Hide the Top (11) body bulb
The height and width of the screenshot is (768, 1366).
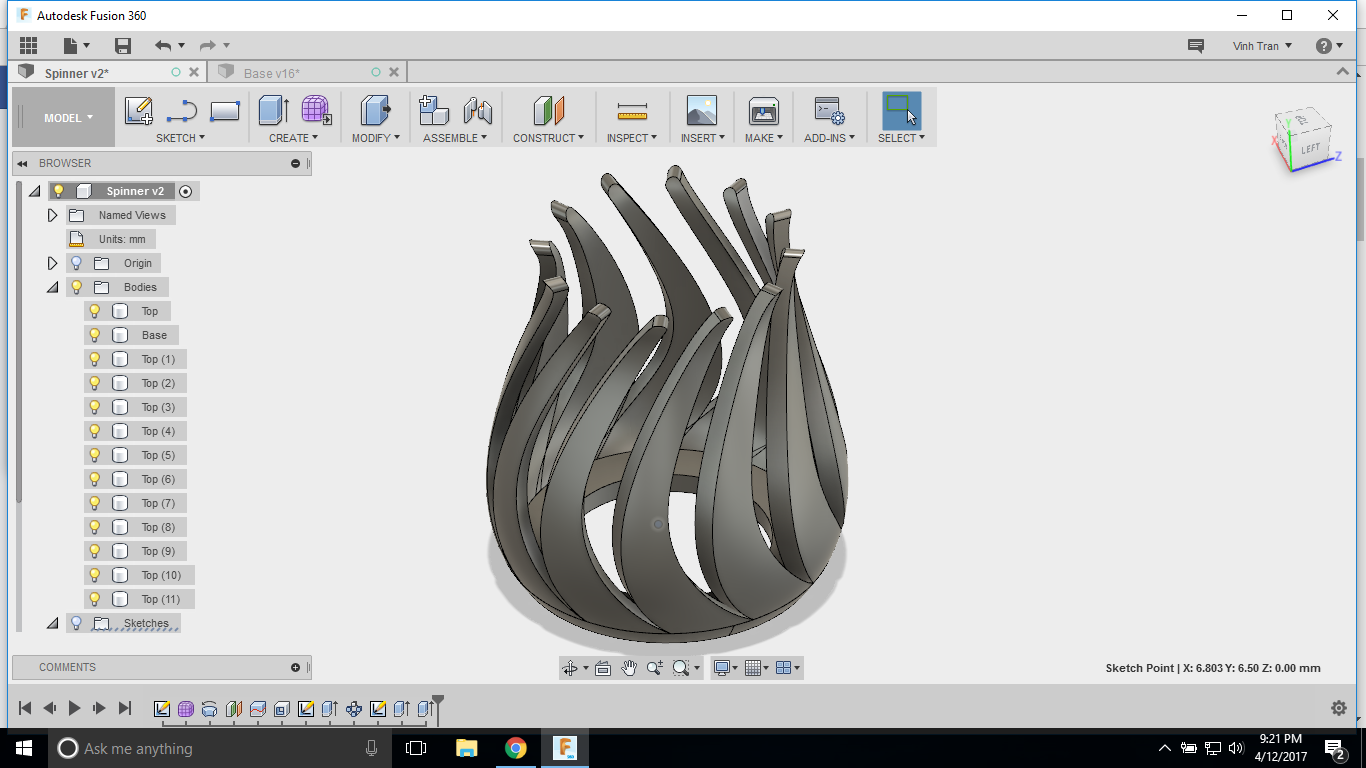click(95, 599)
